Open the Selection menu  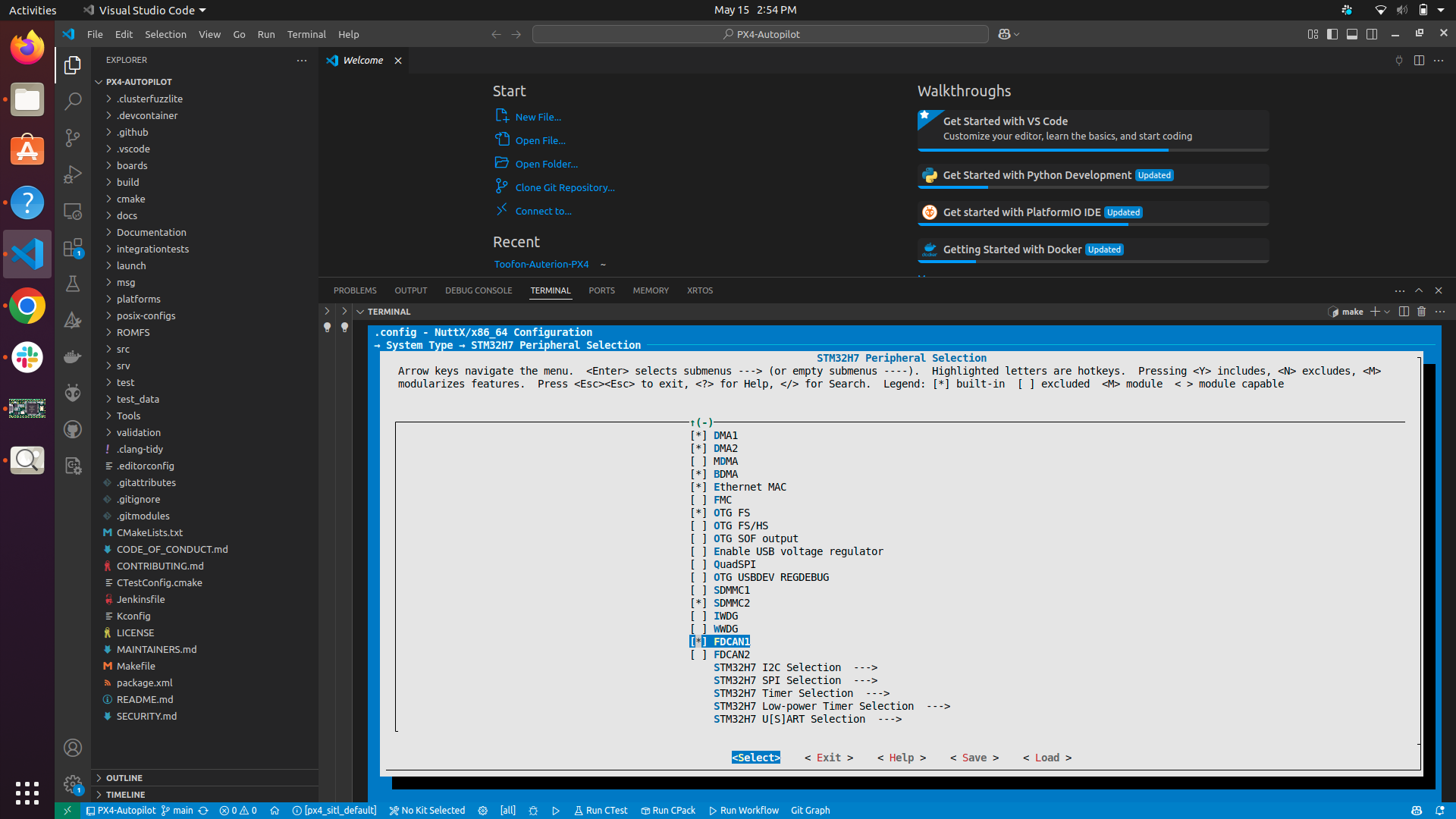165,34
